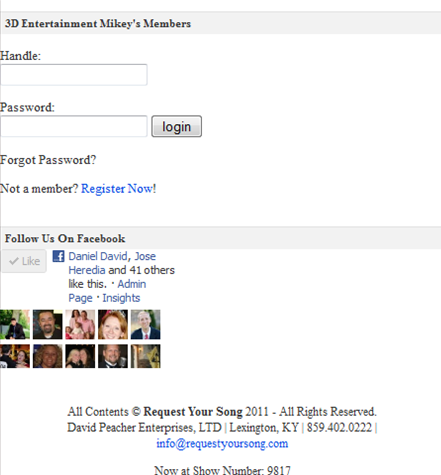The height and width of the screenshot is (475, 441).
Task: Focus the Password input field
Action: (x=74, y=126)
